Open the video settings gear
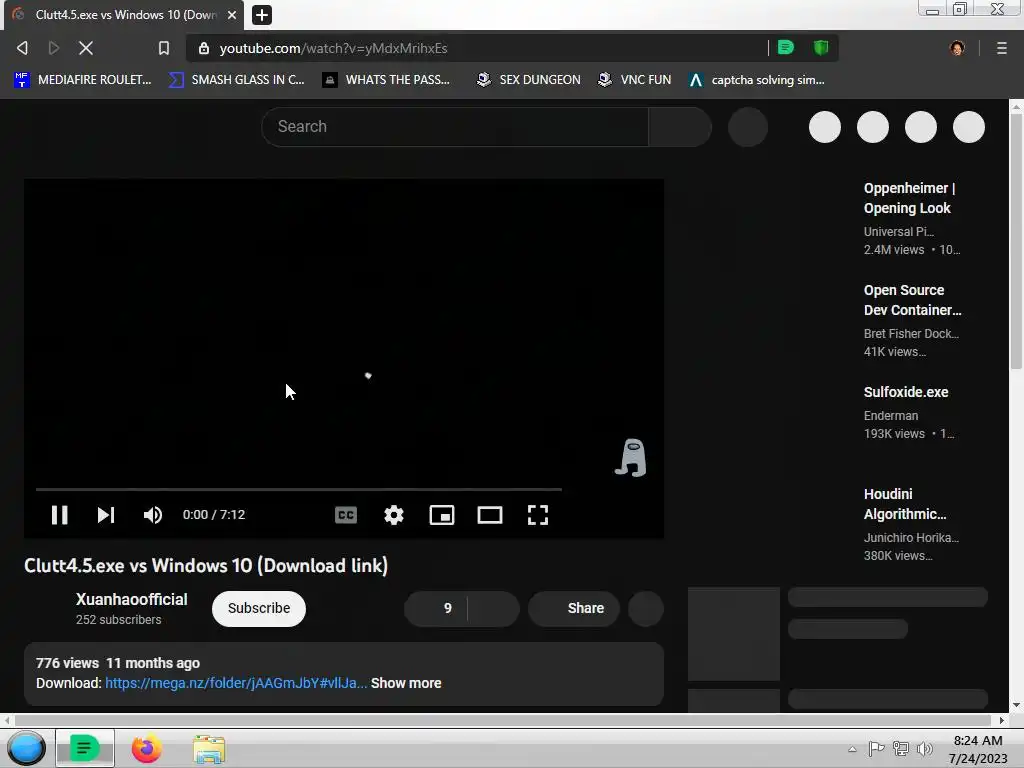1024x768 pixels. coord(394,515)
